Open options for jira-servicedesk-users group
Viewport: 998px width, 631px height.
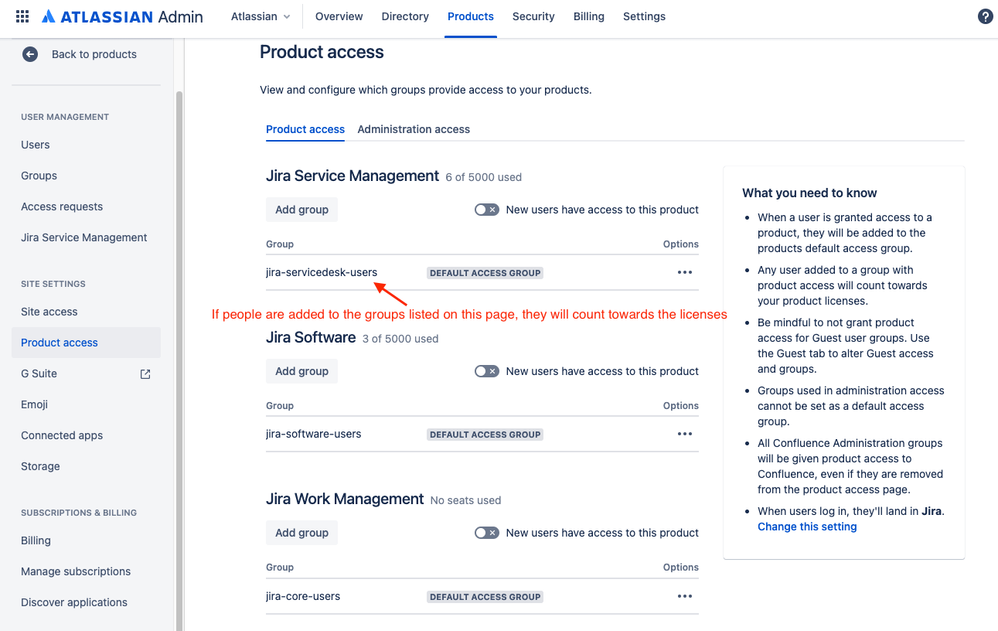pyautogui.click(x=685, y=273)
